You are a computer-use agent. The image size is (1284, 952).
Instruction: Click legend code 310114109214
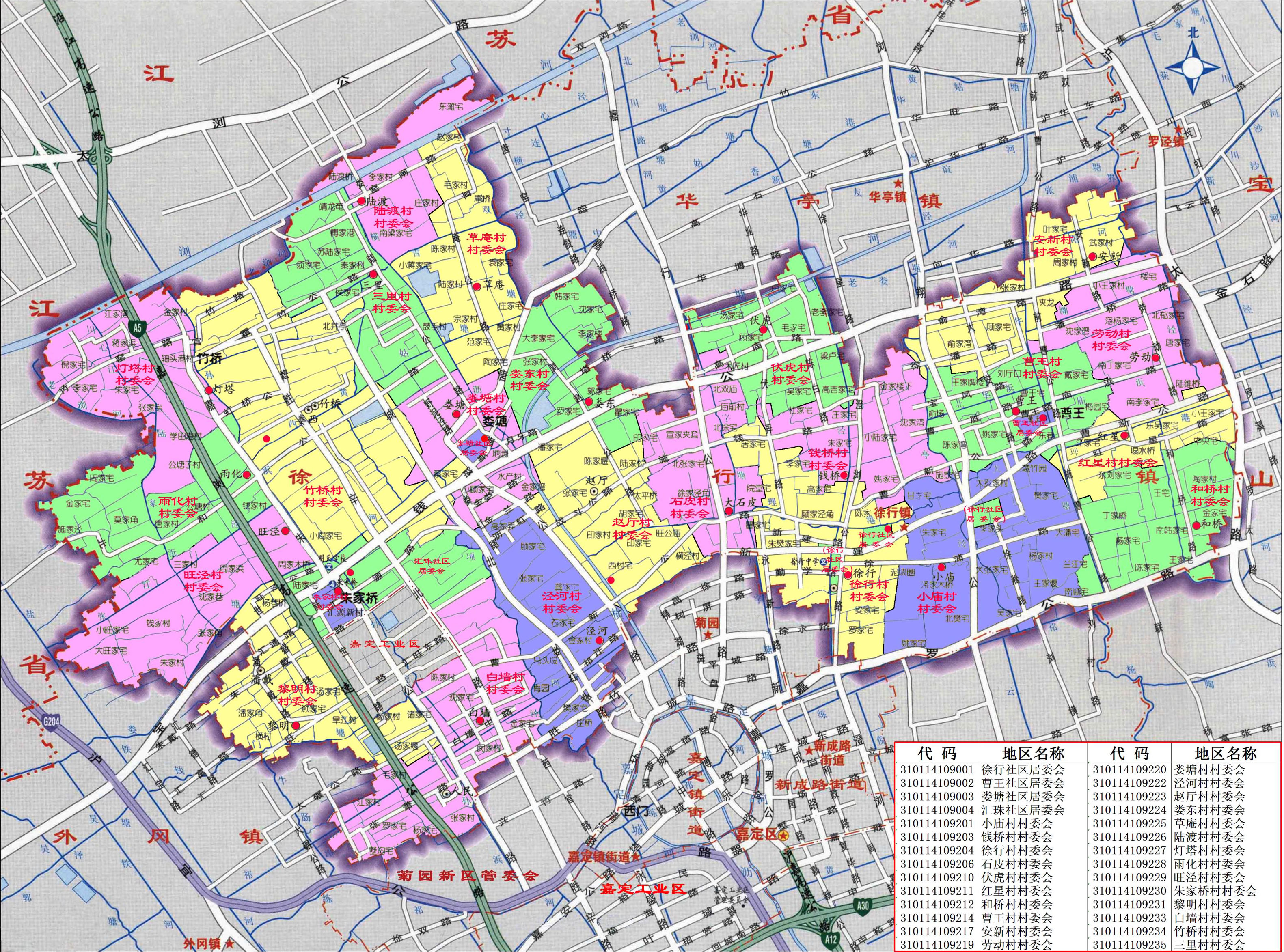pyautogui.click(x=937, y=918)
